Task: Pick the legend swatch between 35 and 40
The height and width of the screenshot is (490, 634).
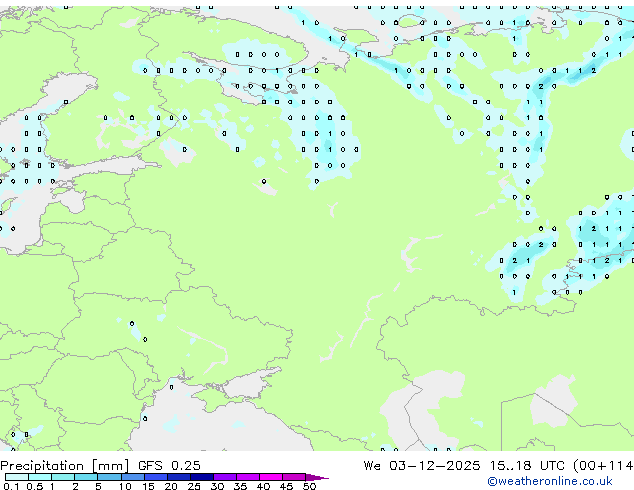Action: [x=247, y=477]
